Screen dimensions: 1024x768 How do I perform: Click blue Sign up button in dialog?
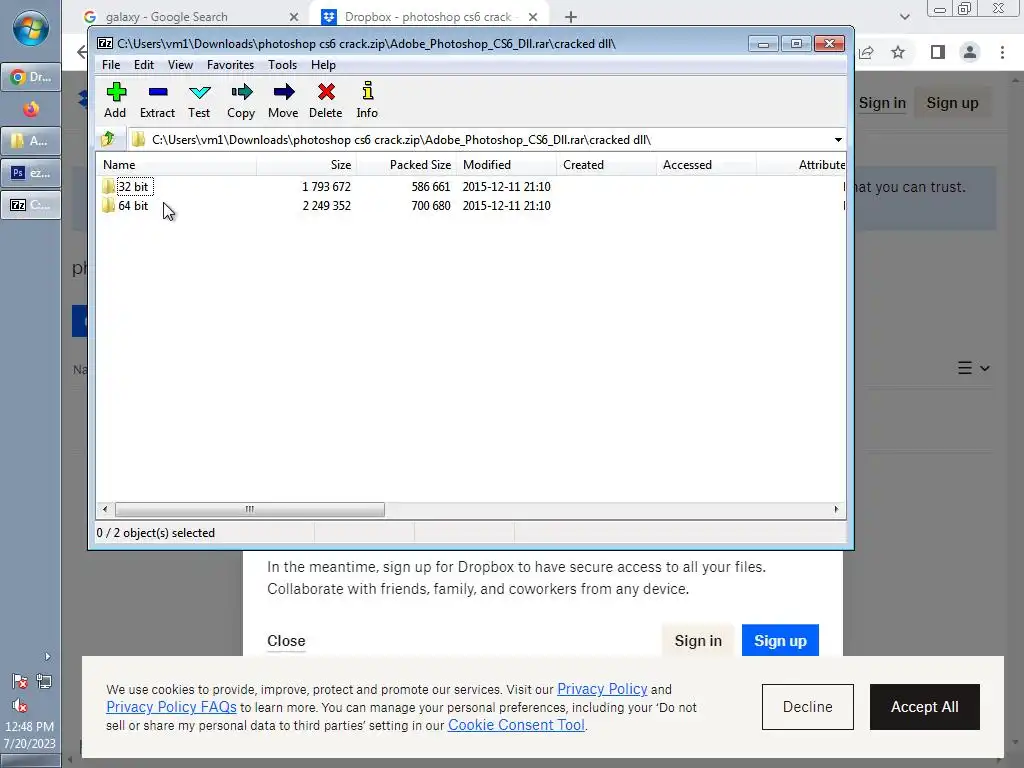click(780, 641)
